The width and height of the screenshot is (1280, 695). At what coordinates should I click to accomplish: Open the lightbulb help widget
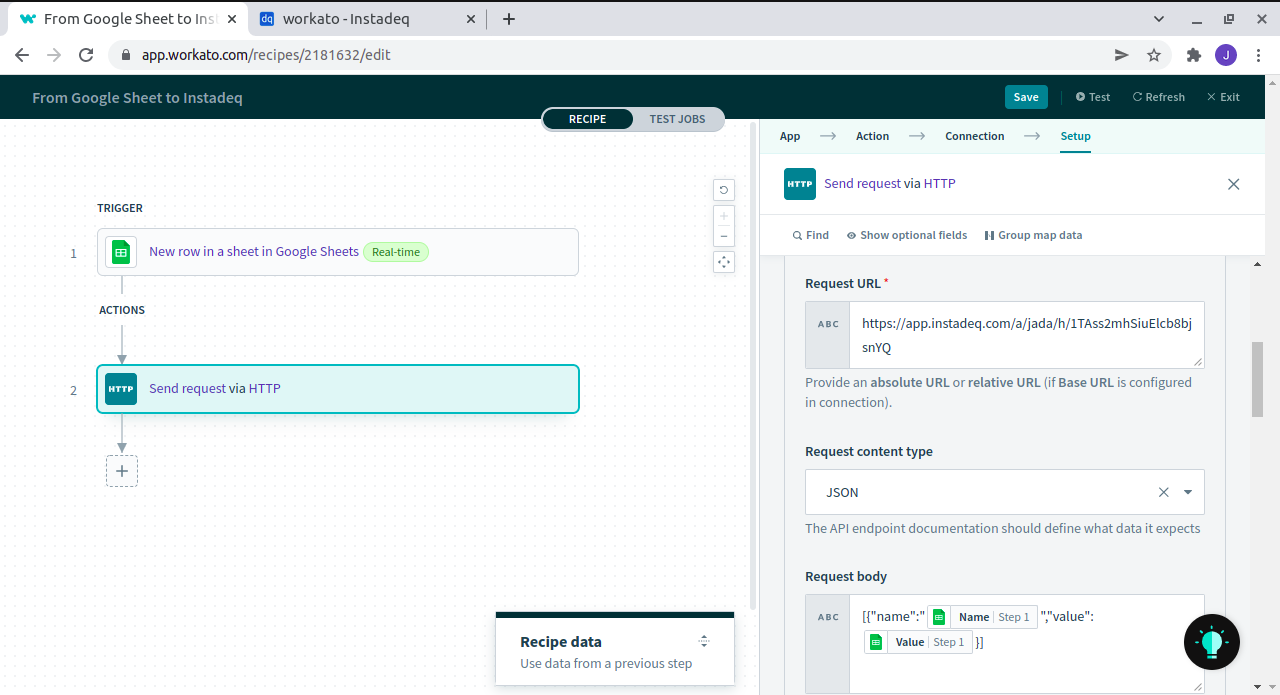click(x=1211, y=642)
